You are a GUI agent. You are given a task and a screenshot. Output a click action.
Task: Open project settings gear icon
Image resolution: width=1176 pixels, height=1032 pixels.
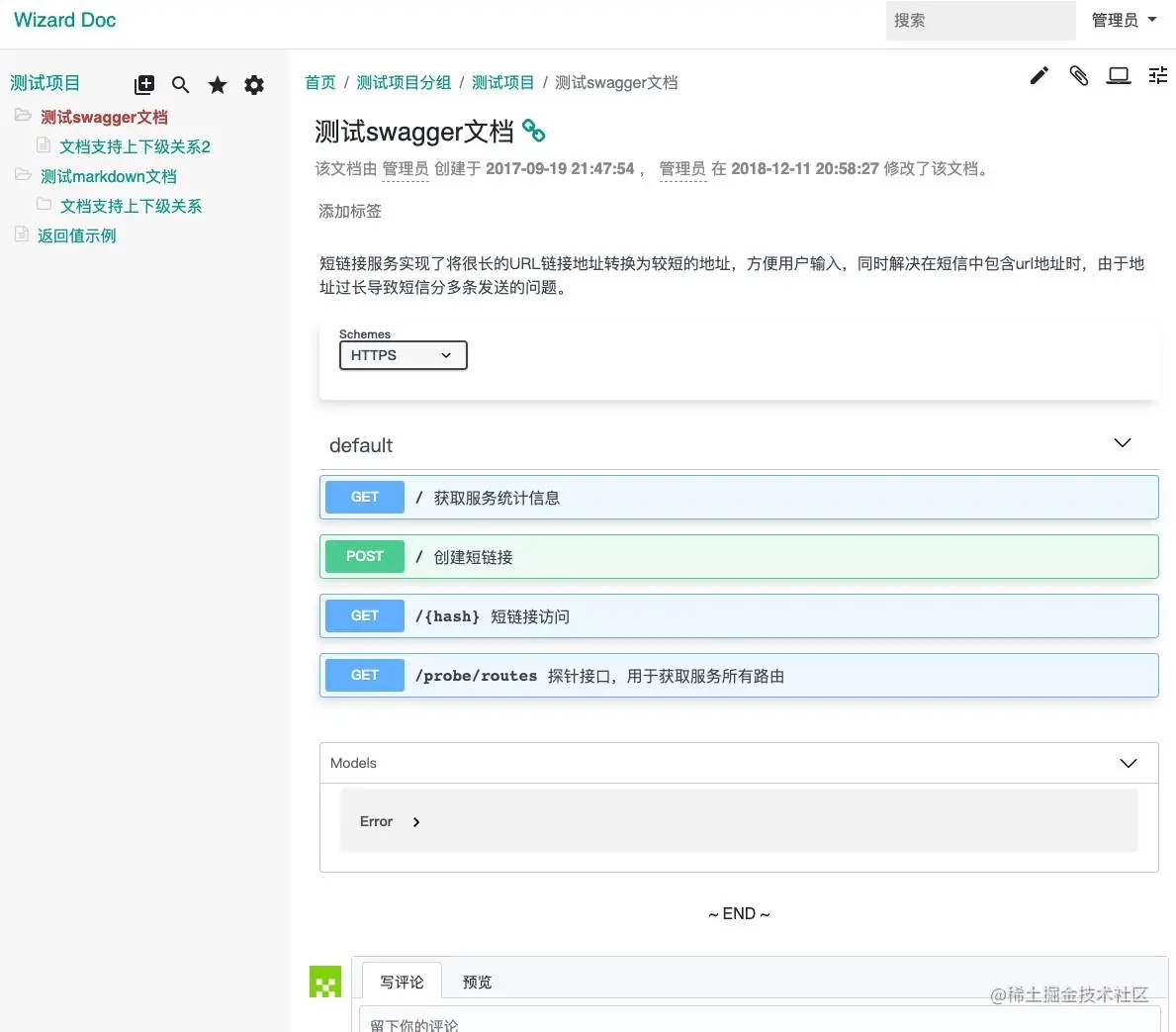254,85
